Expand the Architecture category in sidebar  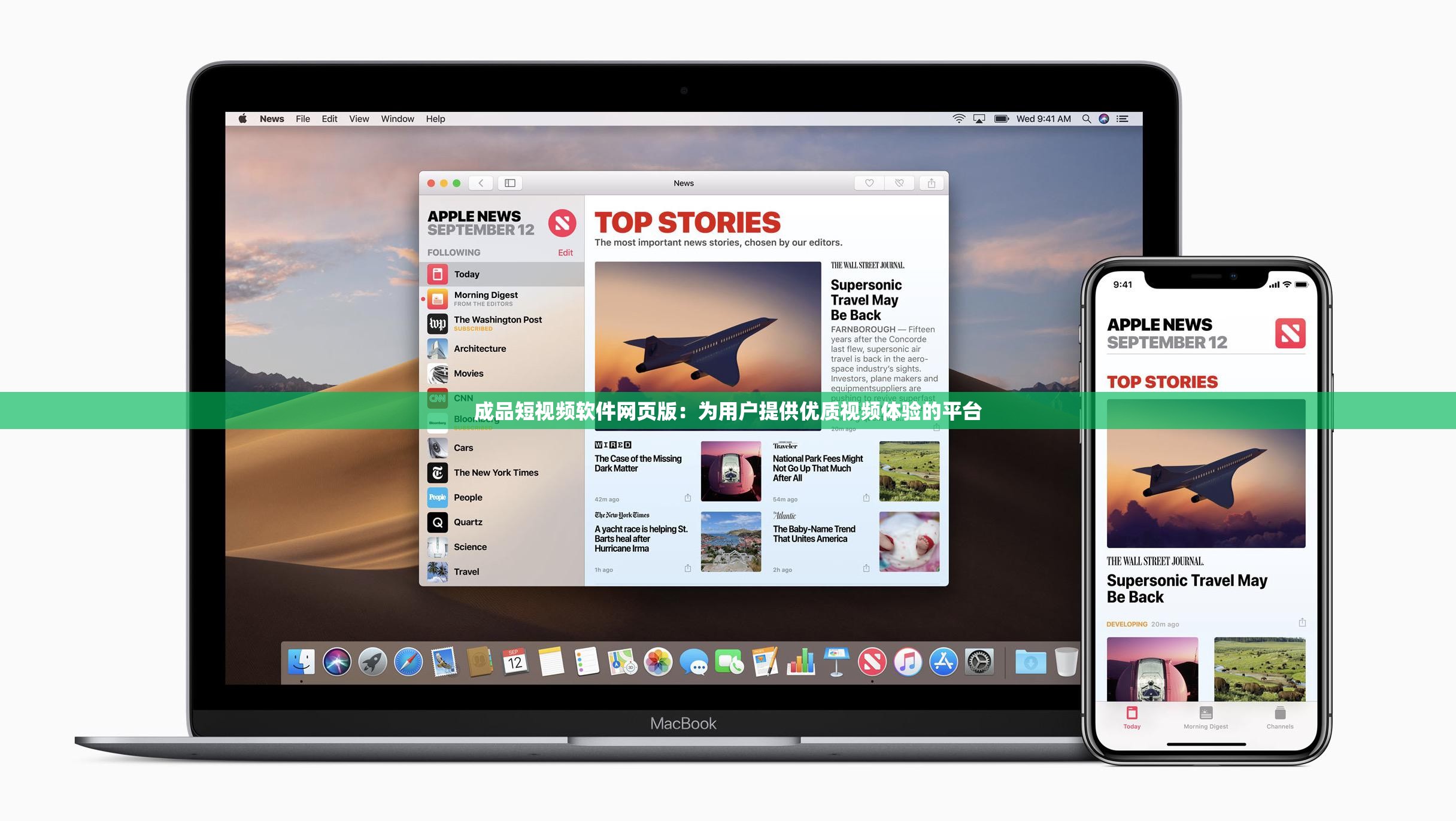[480, 347]
